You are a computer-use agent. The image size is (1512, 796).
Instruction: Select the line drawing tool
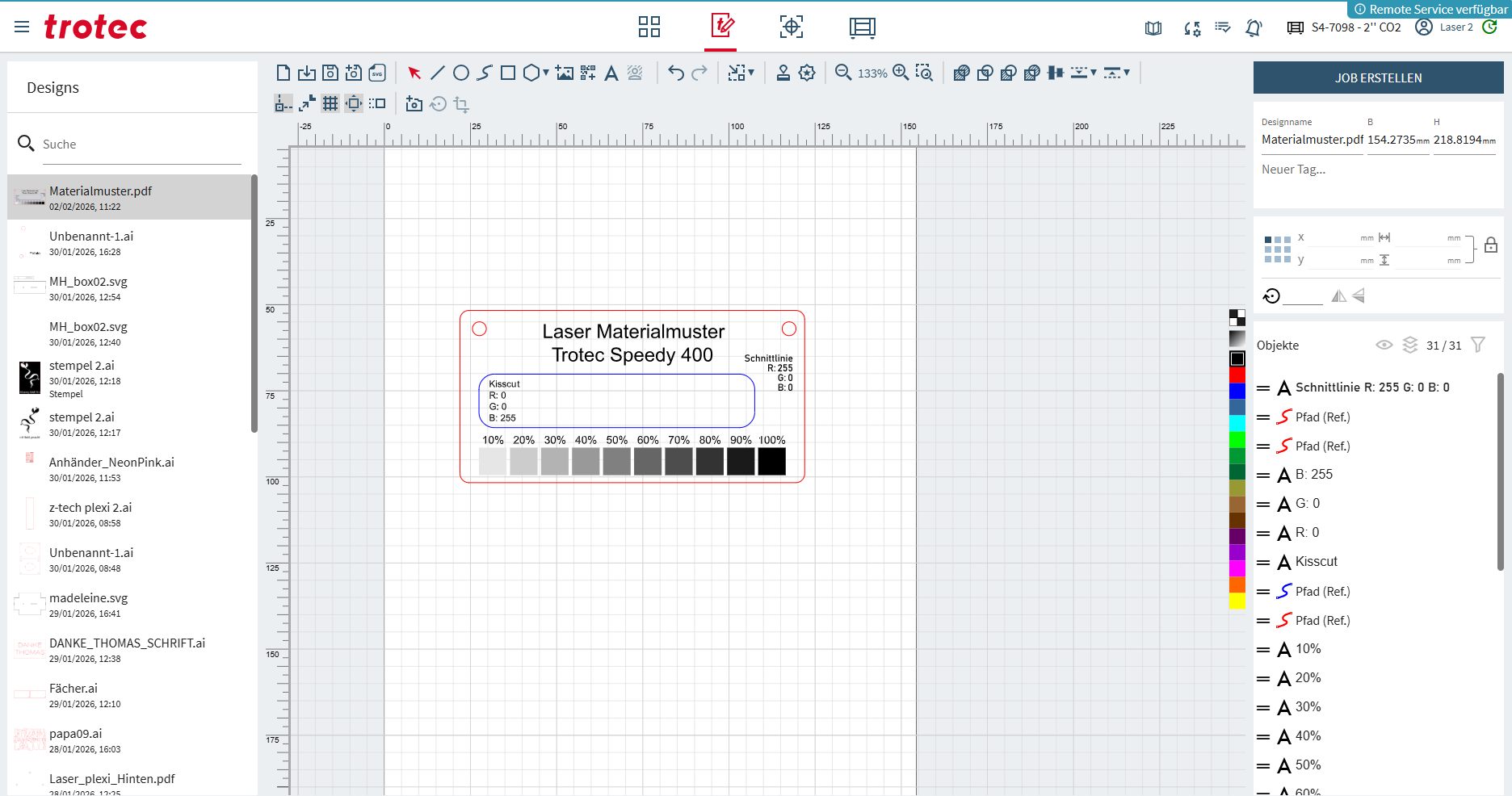(438, 73)
